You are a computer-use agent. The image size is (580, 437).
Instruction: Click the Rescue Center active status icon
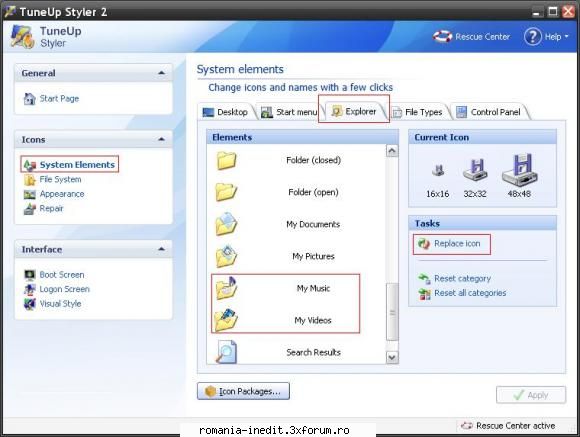[467, 426]
